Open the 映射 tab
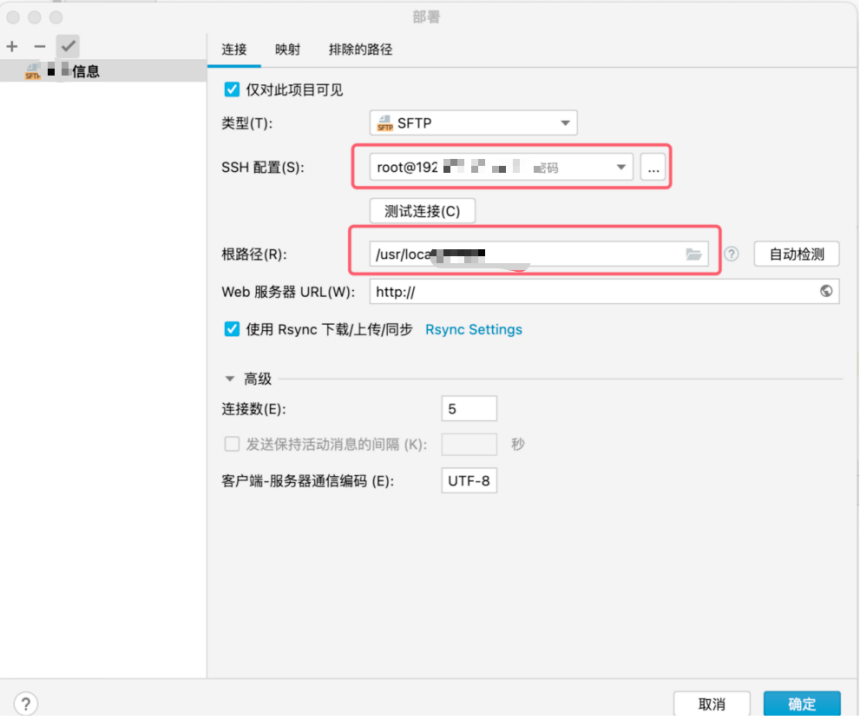Viewport: 860px width, 720px height. point(287,50)
